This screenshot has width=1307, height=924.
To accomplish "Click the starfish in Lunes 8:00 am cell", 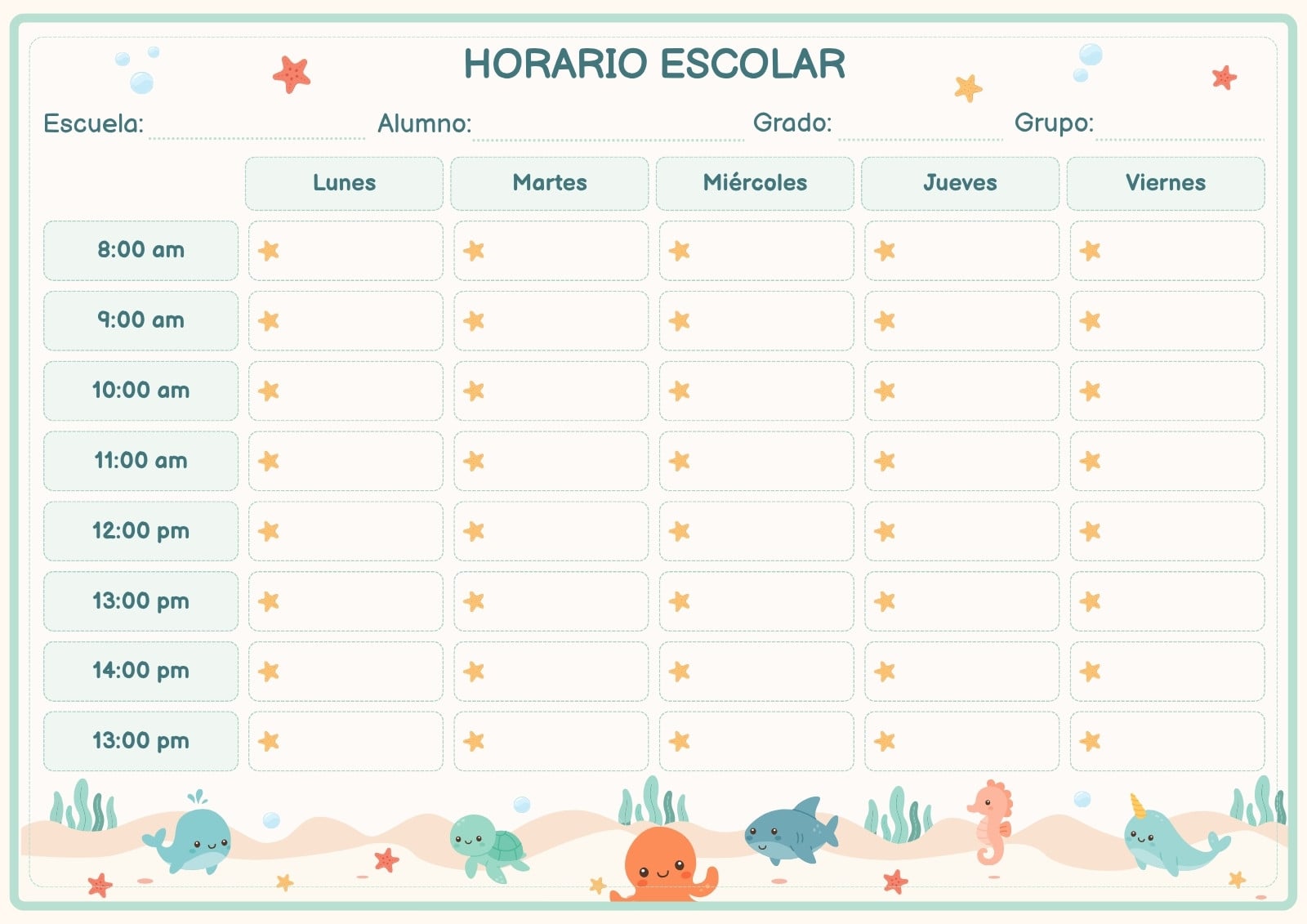I will coord(269,251).
